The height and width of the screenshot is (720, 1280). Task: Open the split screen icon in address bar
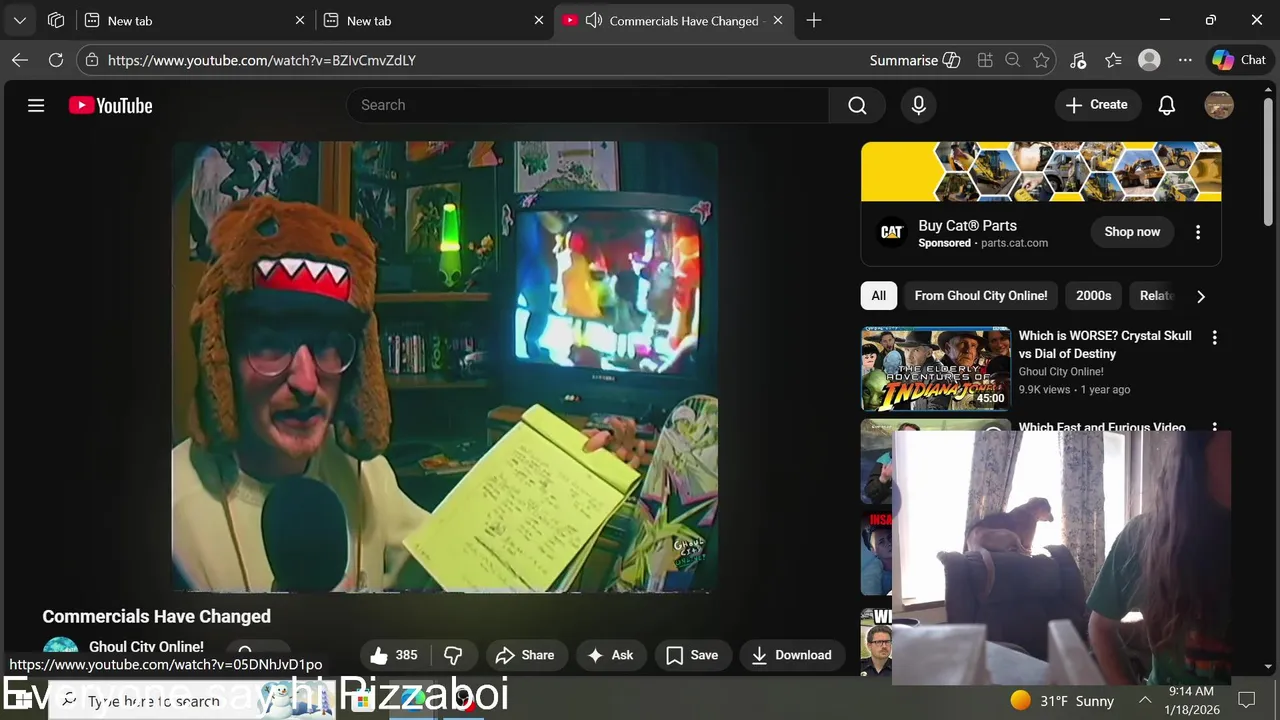pyautogui.click(x=985, y=60)
